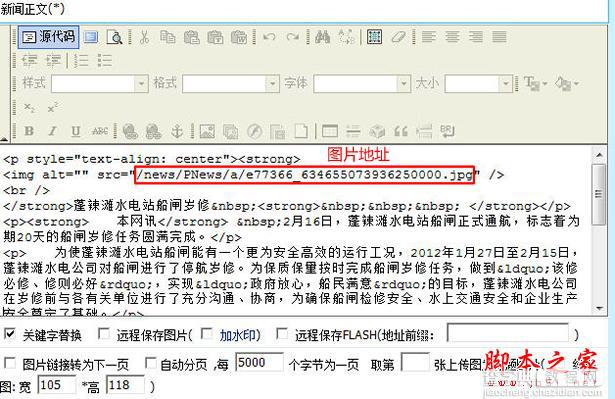
Task: Click the Increase Indent icon
Action: [x=53, y=60]
